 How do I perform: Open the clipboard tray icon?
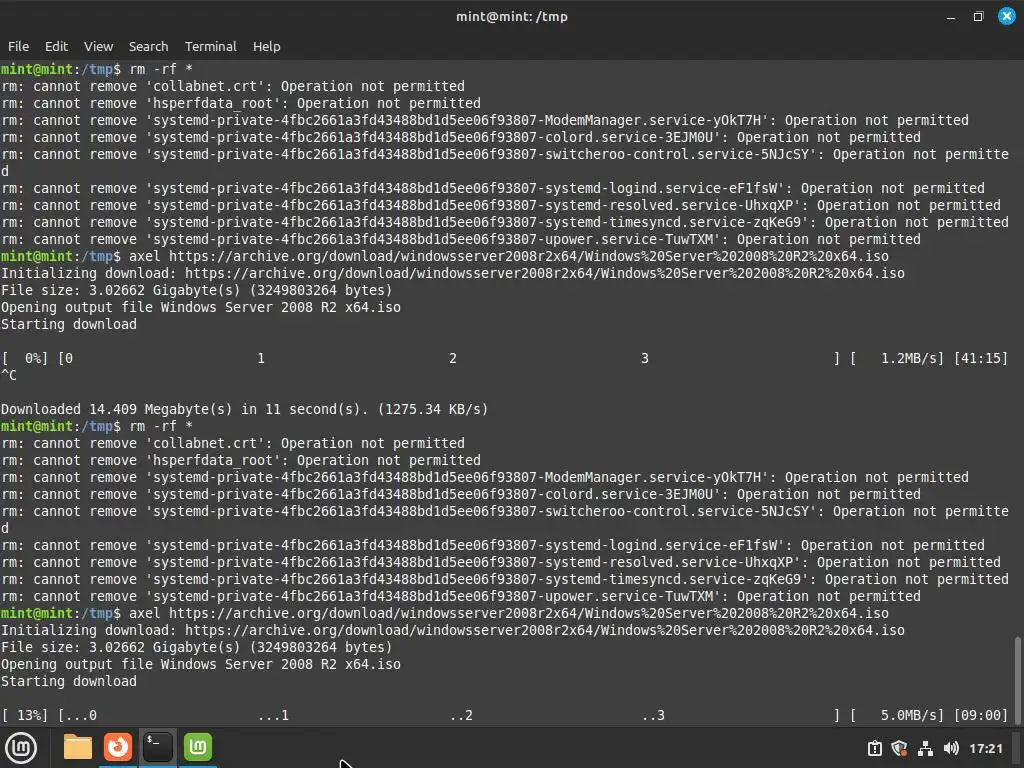click(874, 748)
